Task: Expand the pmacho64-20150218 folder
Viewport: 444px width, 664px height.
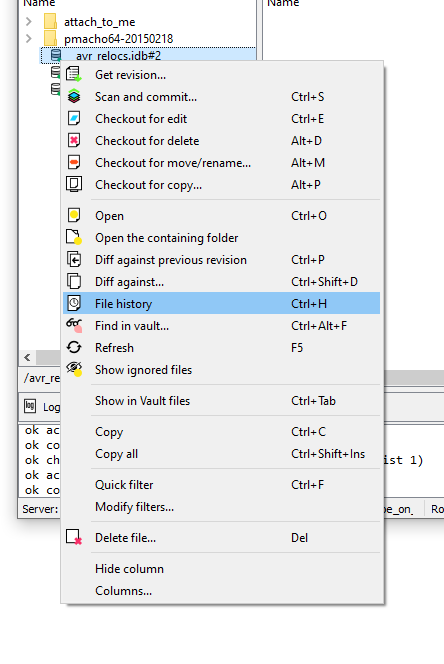Action: 28,39
